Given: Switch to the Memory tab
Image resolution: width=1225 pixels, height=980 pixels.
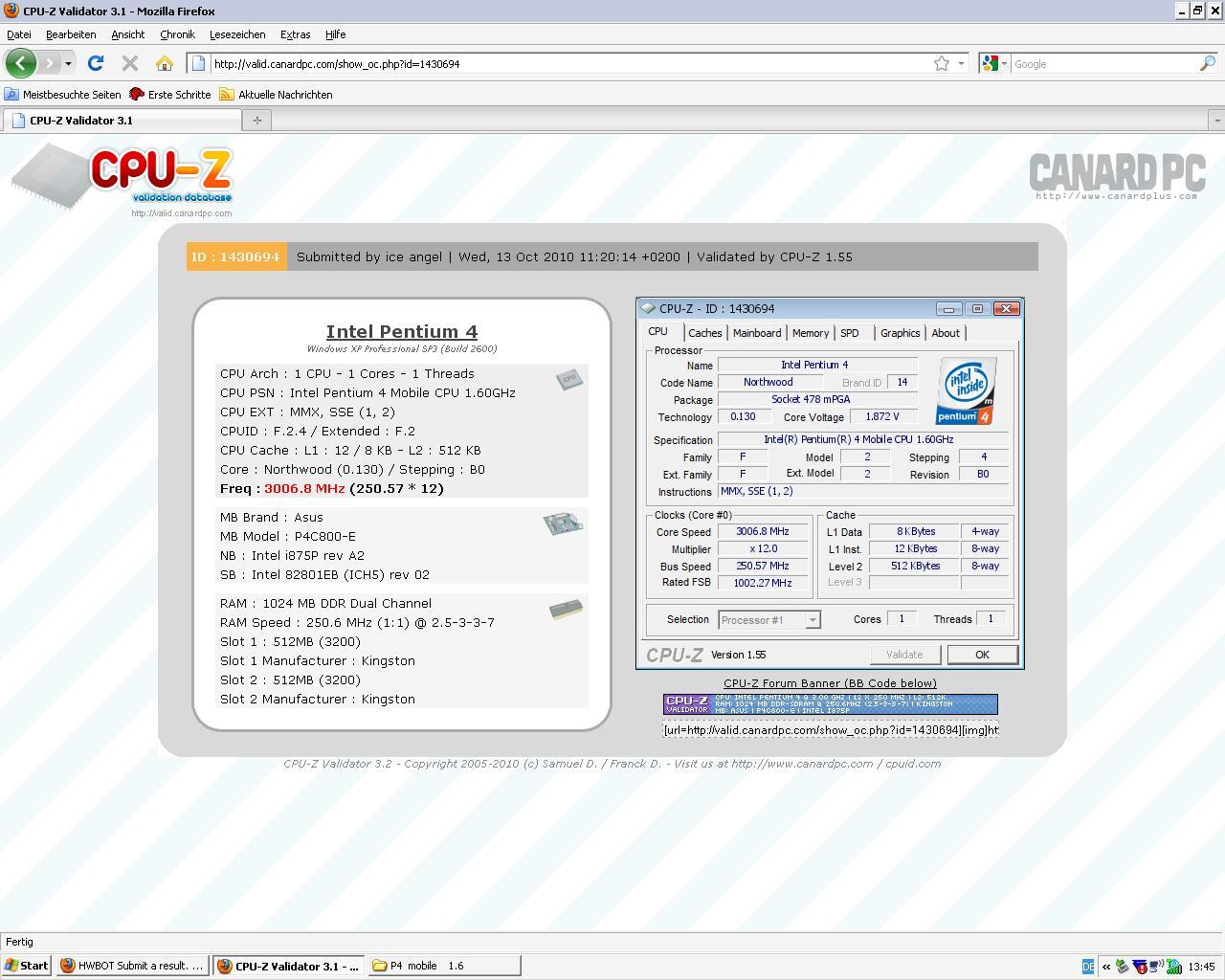Looking at the screenshot, I should 811,333.
